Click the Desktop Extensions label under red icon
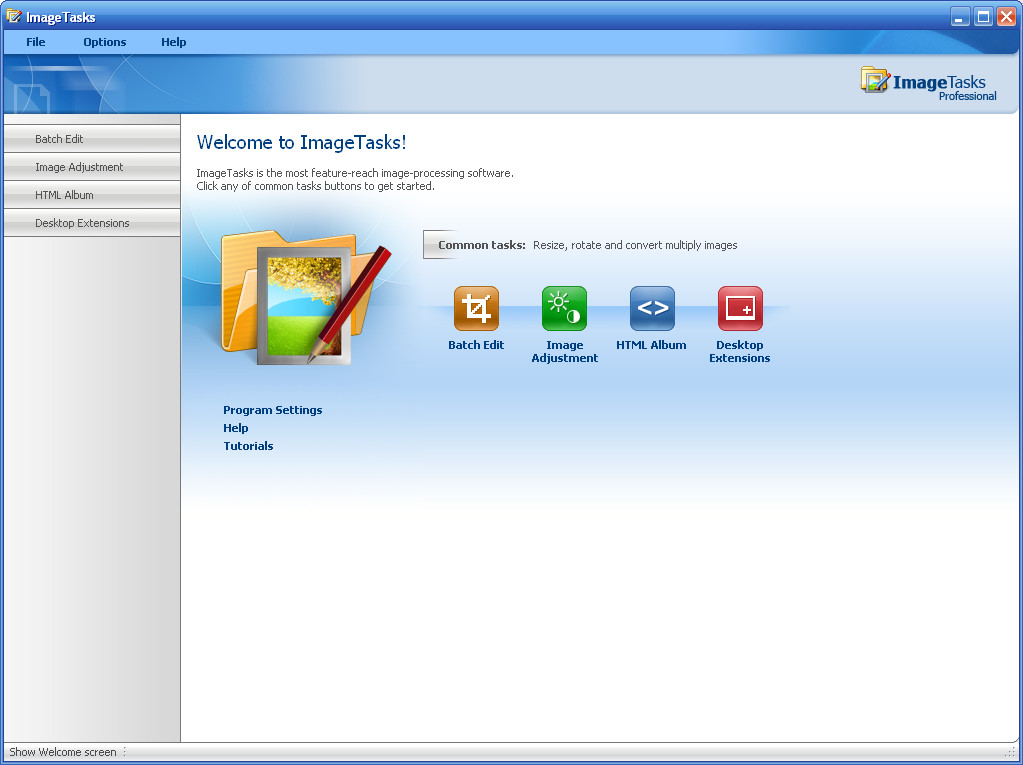Image resolution: width=1023 pixels, height=765 pixels. click(x=740, y=352)
